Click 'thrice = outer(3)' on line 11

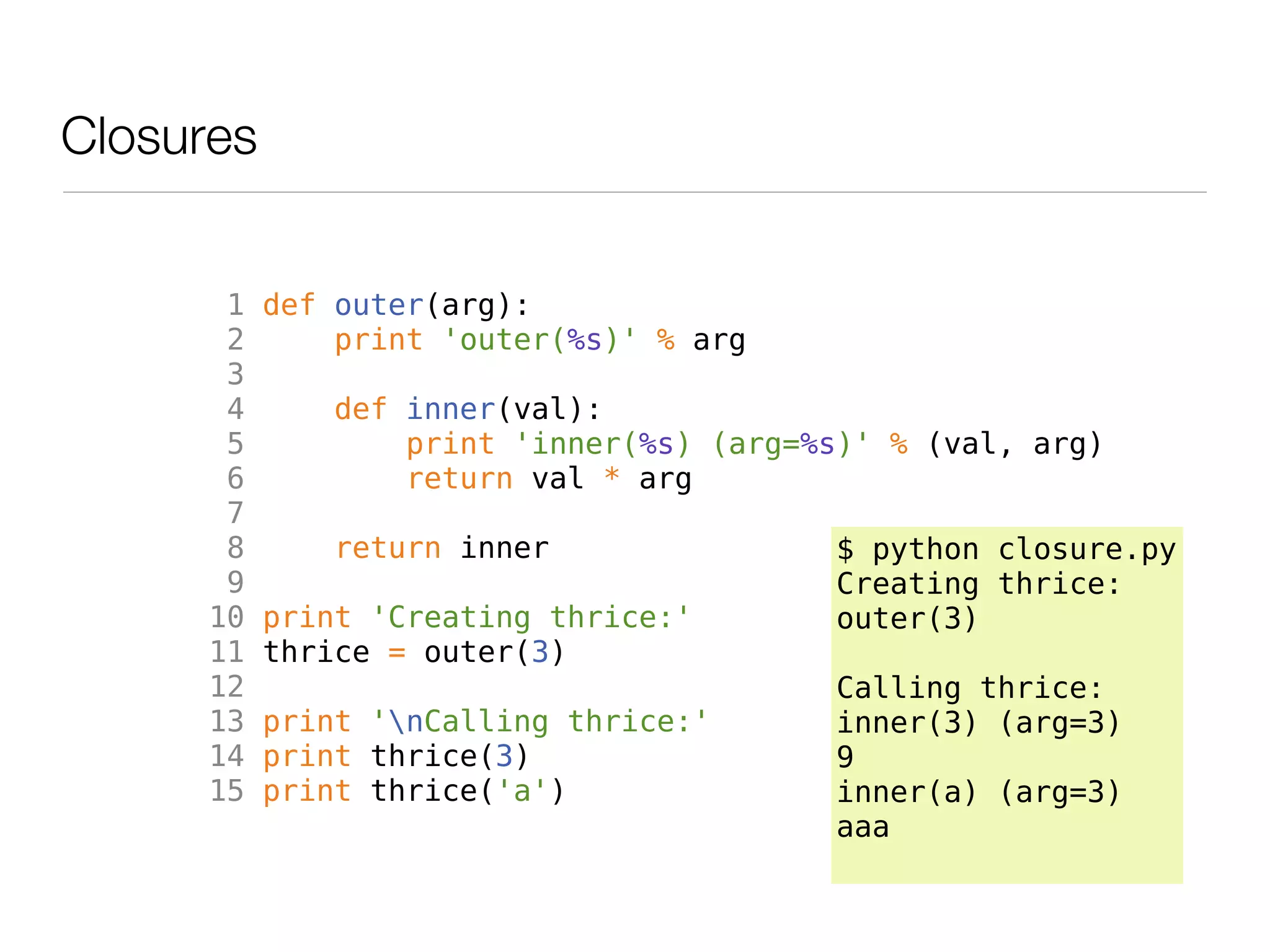[414, 653]
